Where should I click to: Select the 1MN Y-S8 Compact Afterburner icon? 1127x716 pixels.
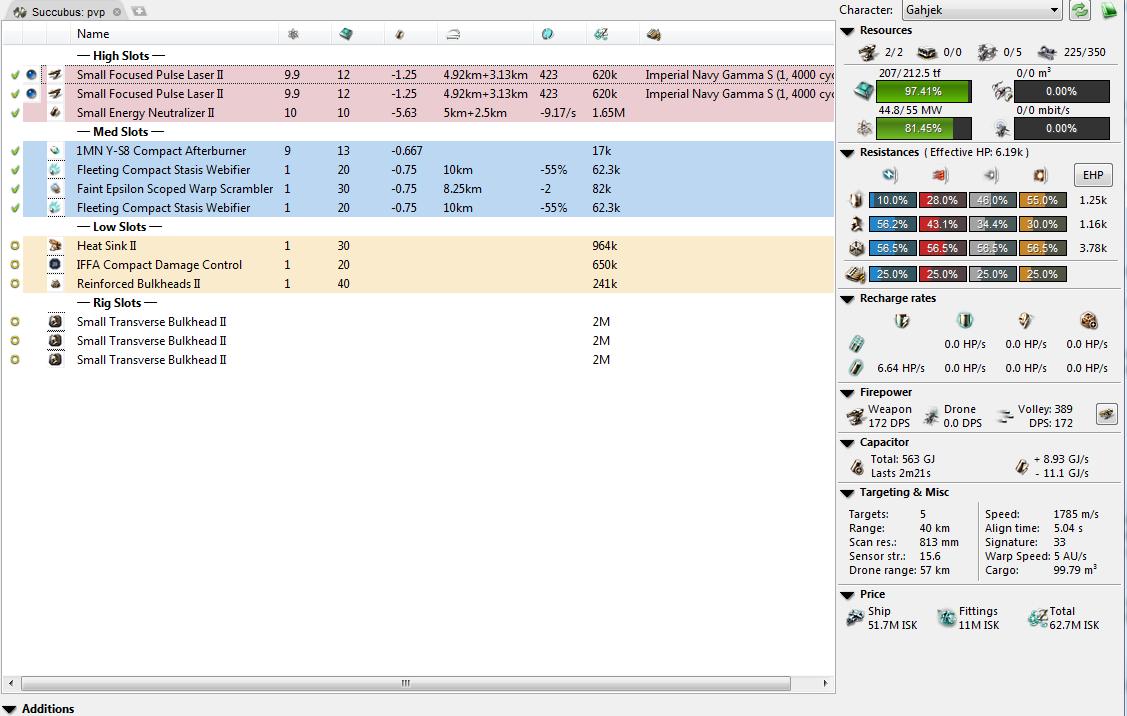pyautogui.click(x=55, y=151)
